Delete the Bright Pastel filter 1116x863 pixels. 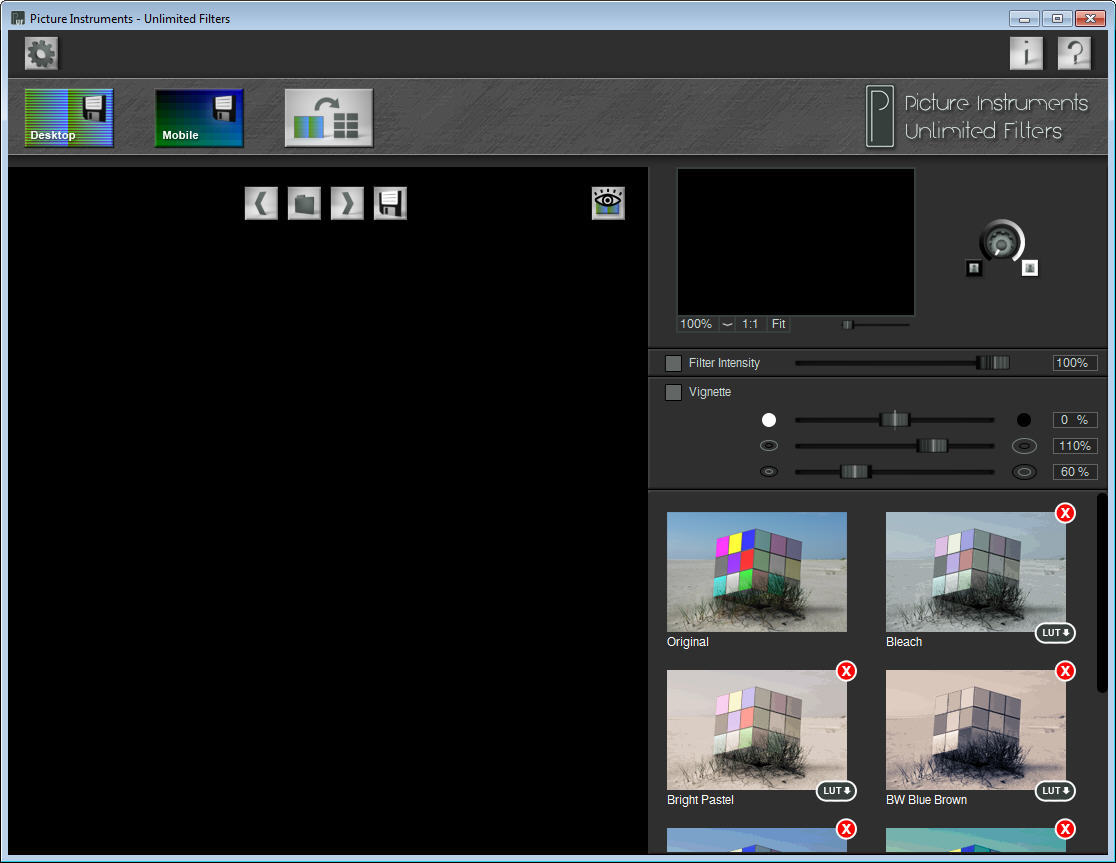[846, 671]
